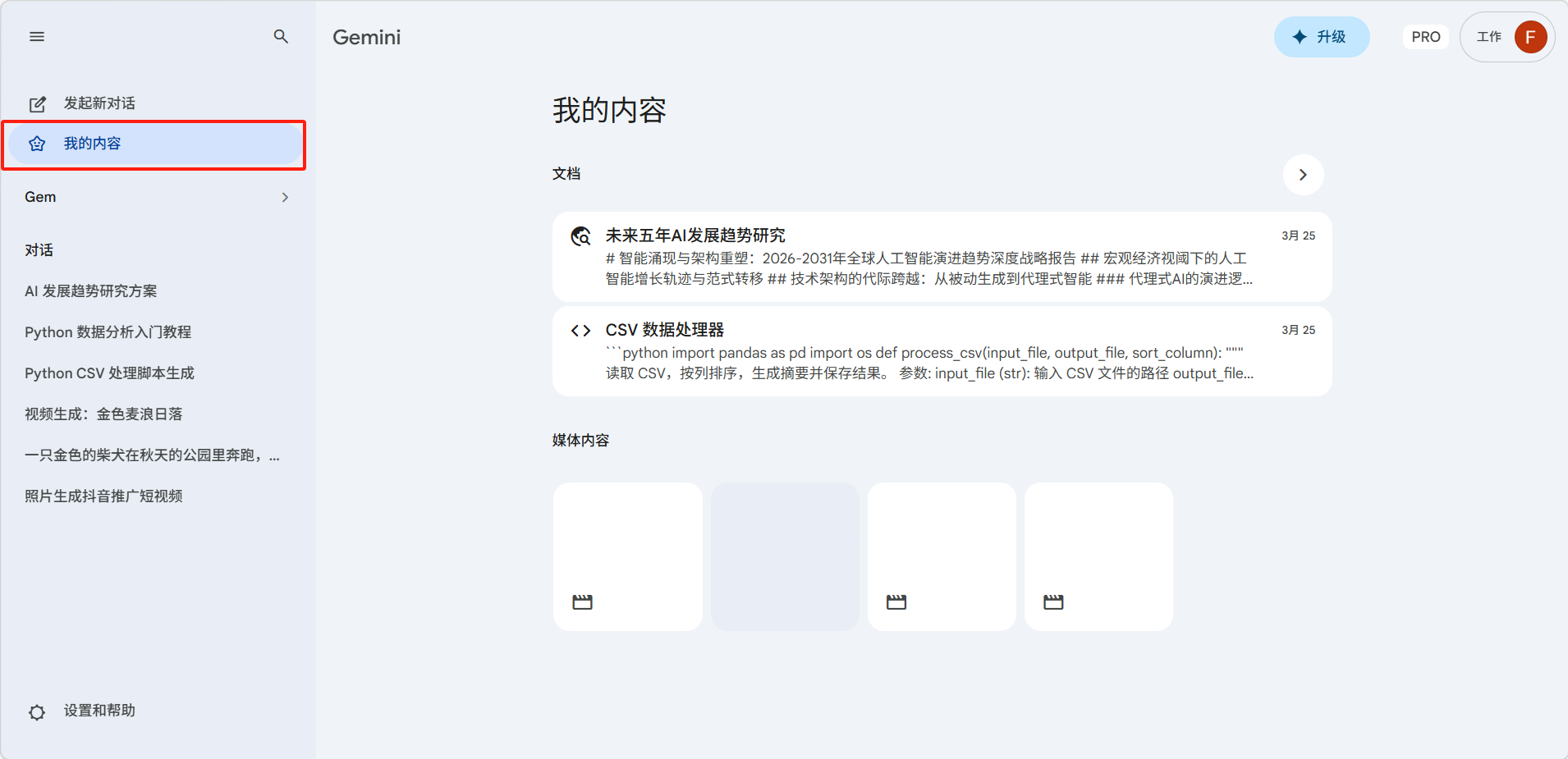Viewport: 1568px width, 759px height.
Task: Open the Python 数据分析入门教程 conversation
Action: pos(108,332)
